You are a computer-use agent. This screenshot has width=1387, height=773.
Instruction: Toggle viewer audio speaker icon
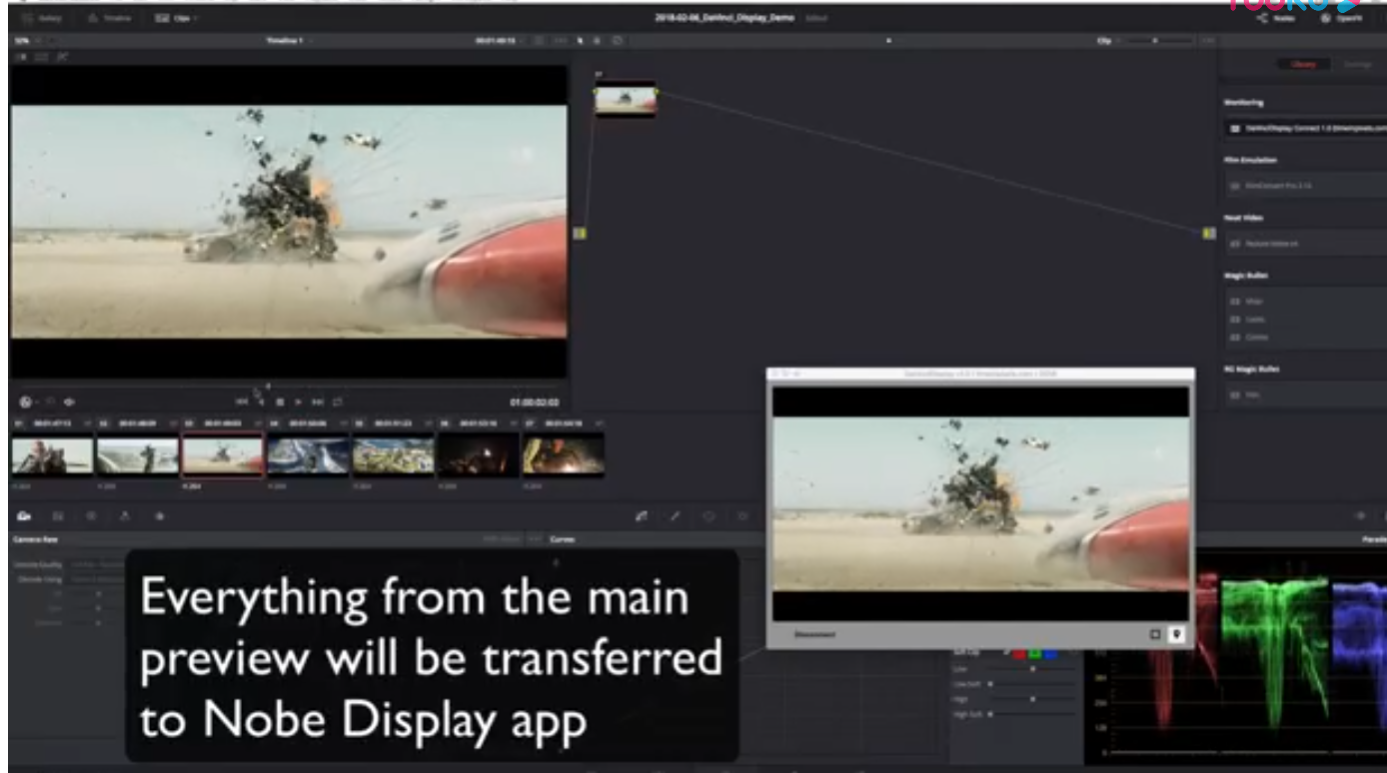pyautogui.click(x=69, y=401)
